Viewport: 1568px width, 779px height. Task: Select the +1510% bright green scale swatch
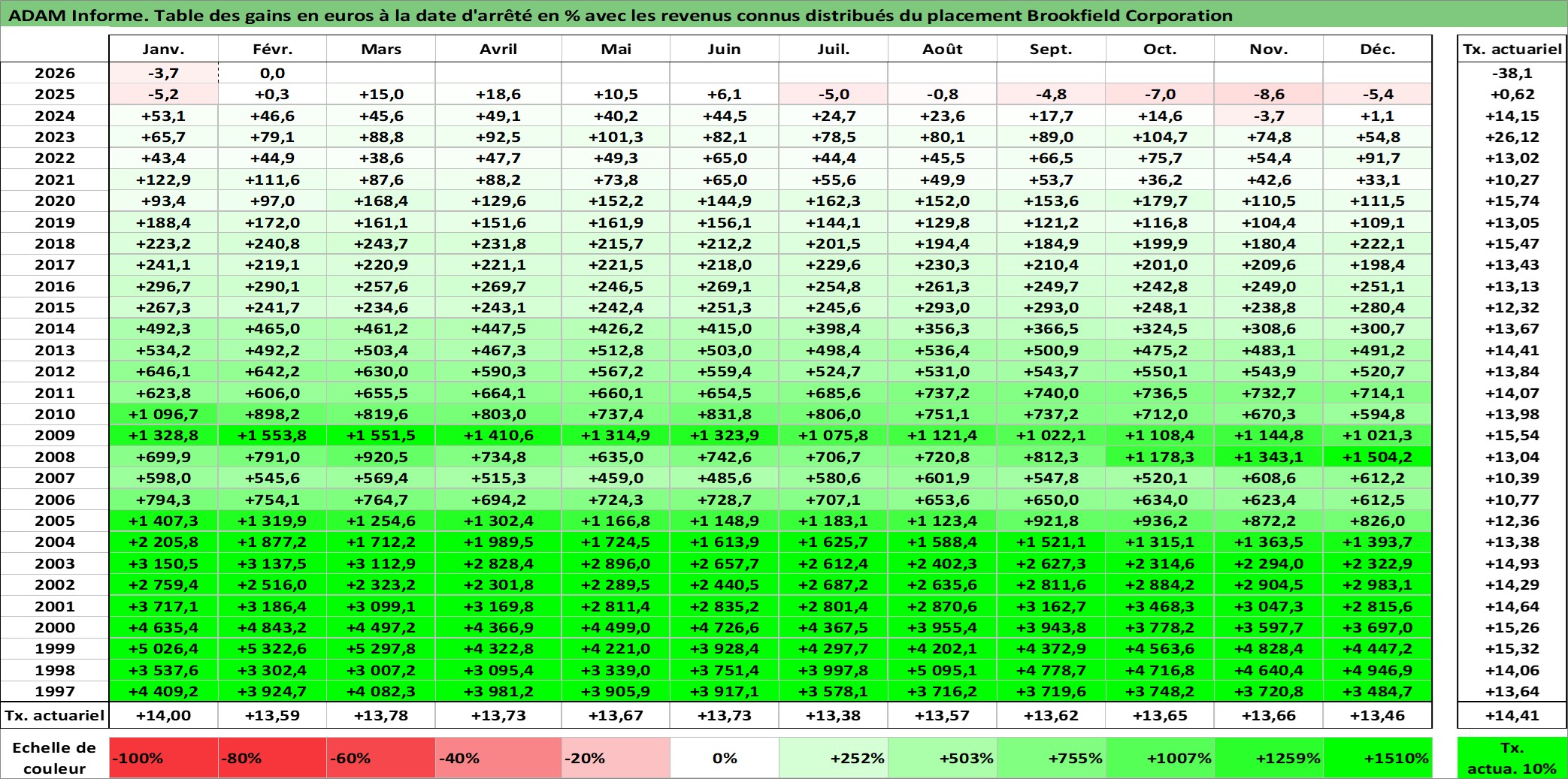(x=1378, y=758)
